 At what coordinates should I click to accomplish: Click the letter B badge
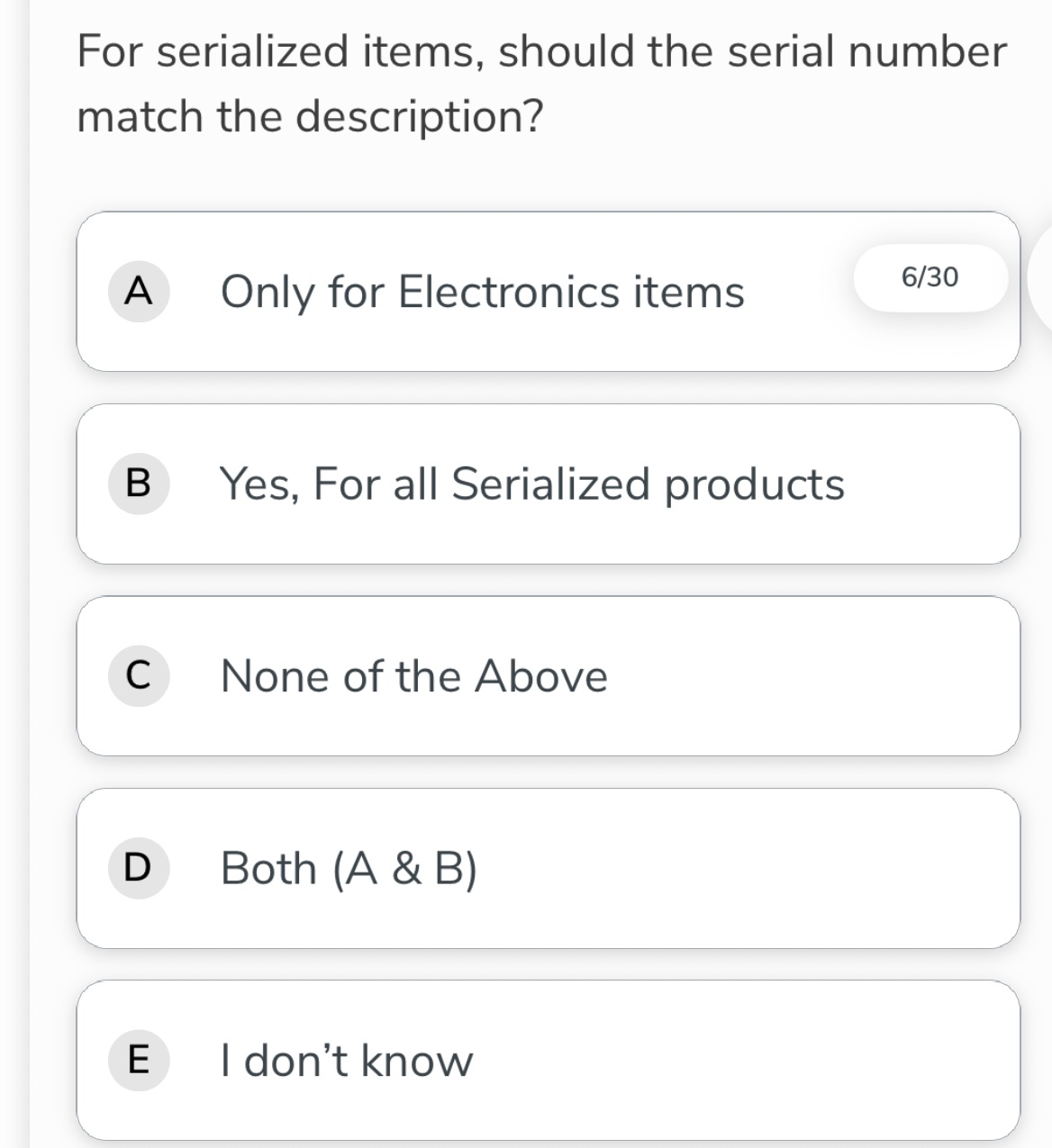(x=138, y=484)
